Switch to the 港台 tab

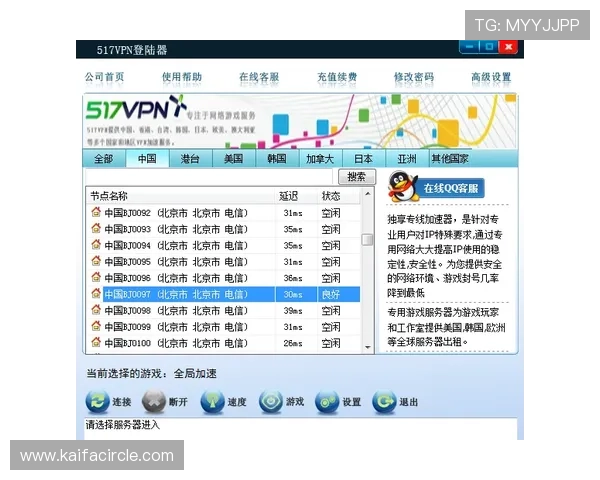click(x=191, y=158)
